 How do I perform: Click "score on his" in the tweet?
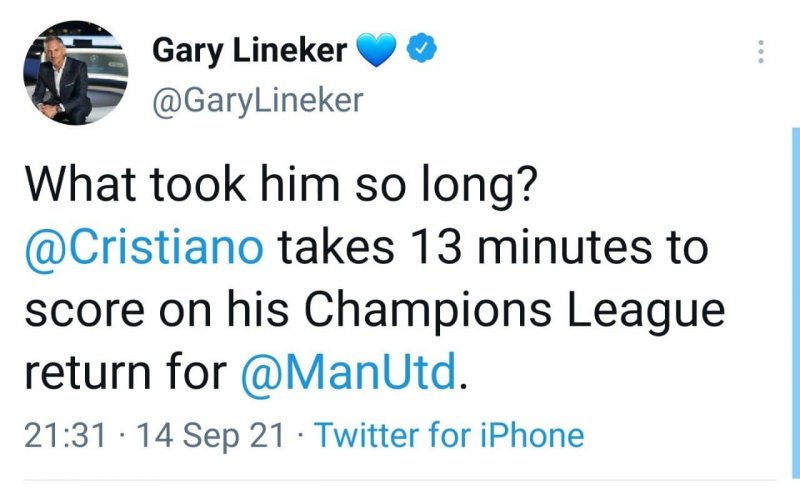pos(156,311)
